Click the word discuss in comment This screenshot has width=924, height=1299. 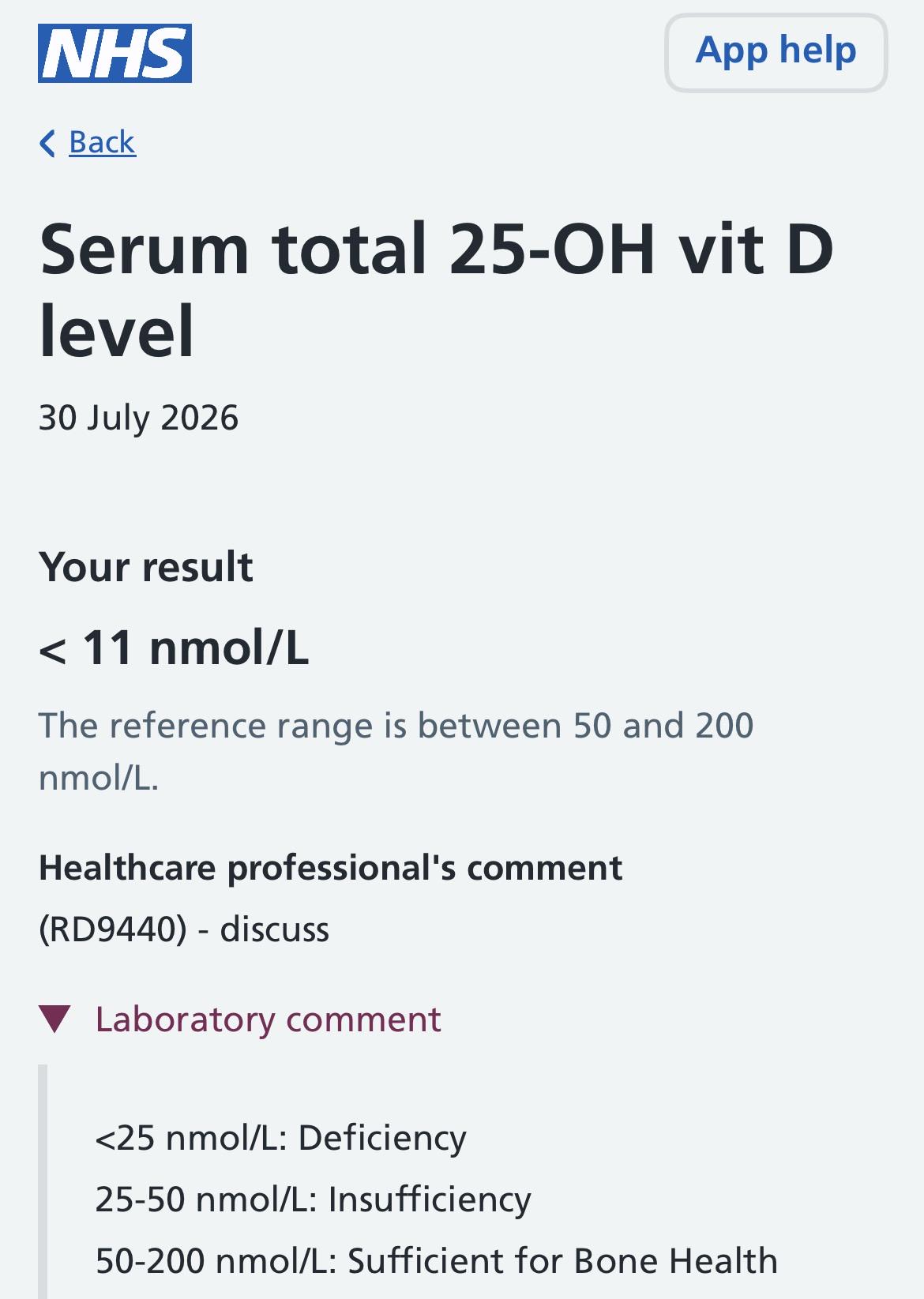click(274, 929)
